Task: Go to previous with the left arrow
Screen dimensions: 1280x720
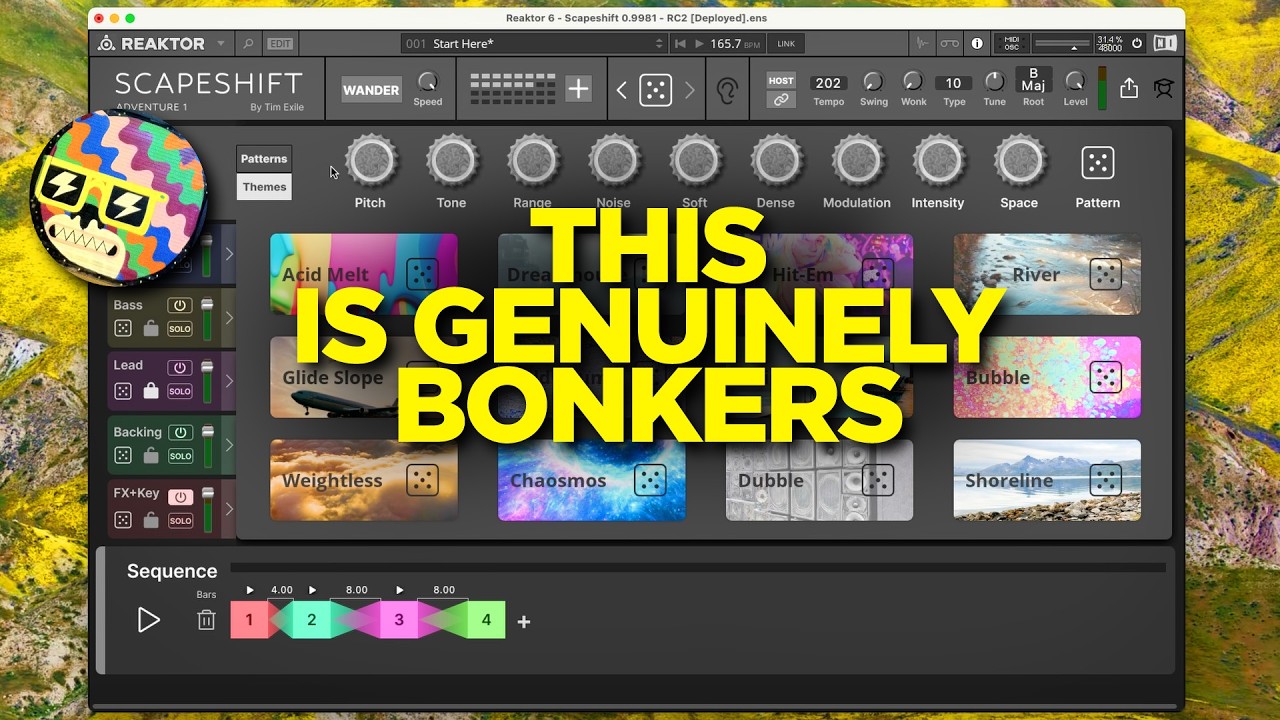Action: tap(621, 90)
